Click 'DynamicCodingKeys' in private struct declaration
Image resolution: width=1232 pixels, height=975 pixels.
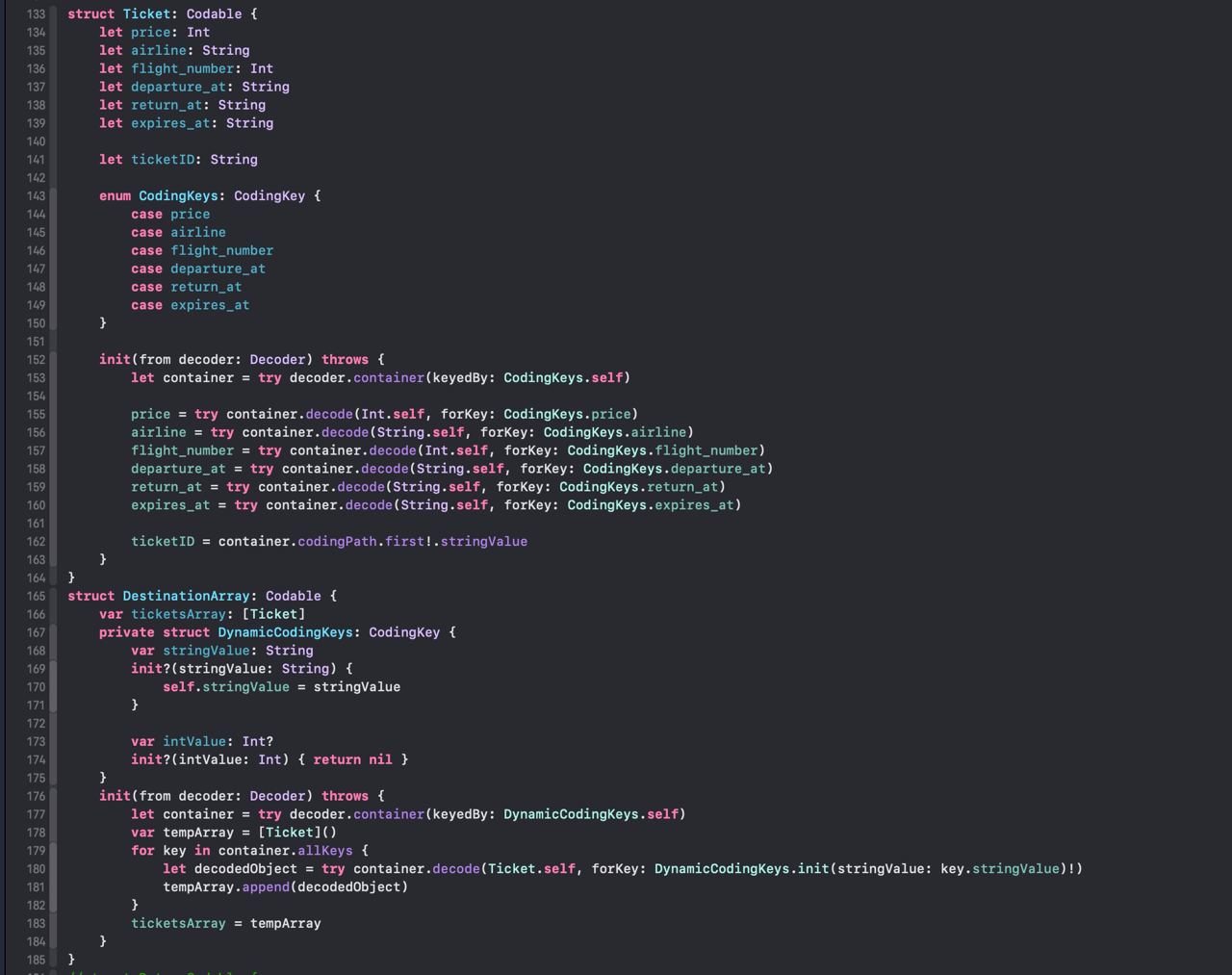286,633
